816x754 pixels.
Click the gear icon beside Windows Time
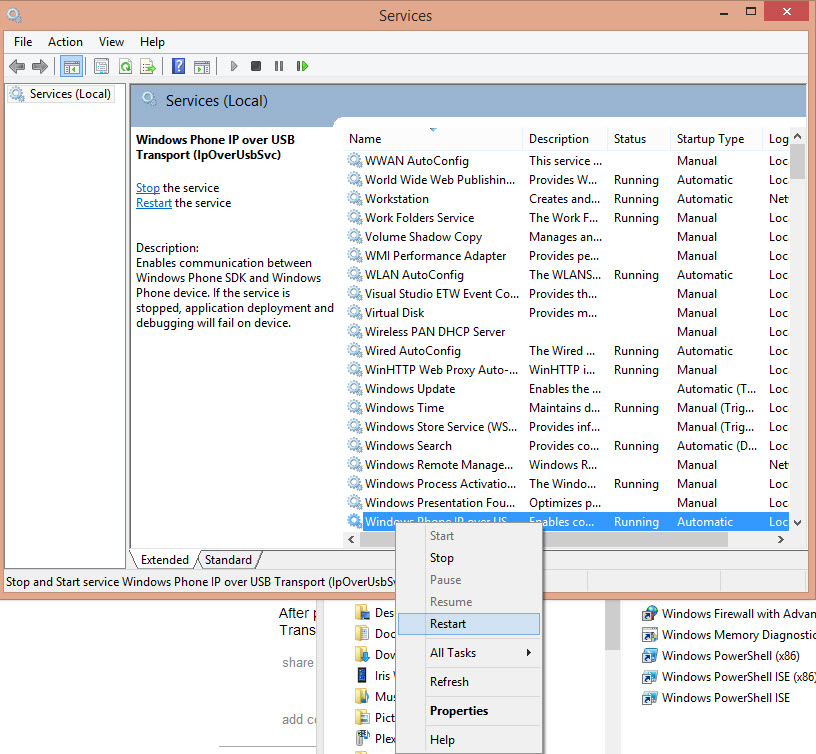pyautogui.click(x=354, y=407)
